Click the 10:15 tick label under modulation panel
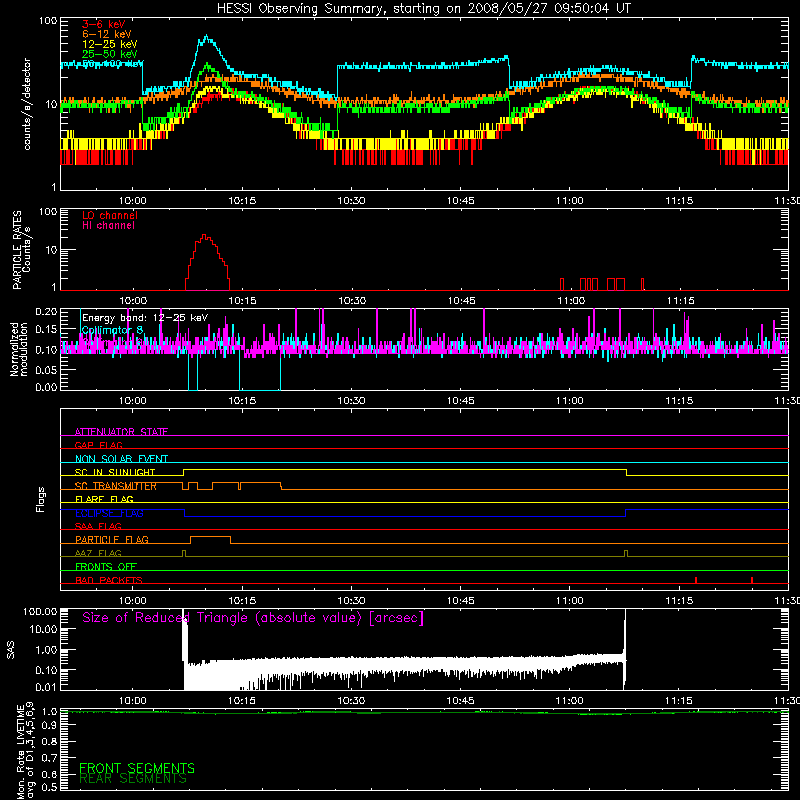The image size is (800, 800). click(242, 401)
